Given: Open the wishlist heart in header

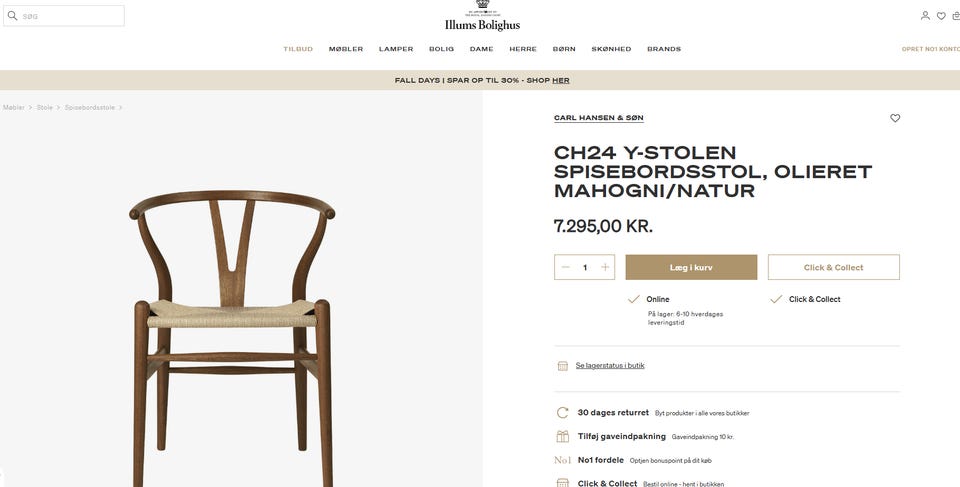Looking at the screenshot, I should click(x=941, y=16).
